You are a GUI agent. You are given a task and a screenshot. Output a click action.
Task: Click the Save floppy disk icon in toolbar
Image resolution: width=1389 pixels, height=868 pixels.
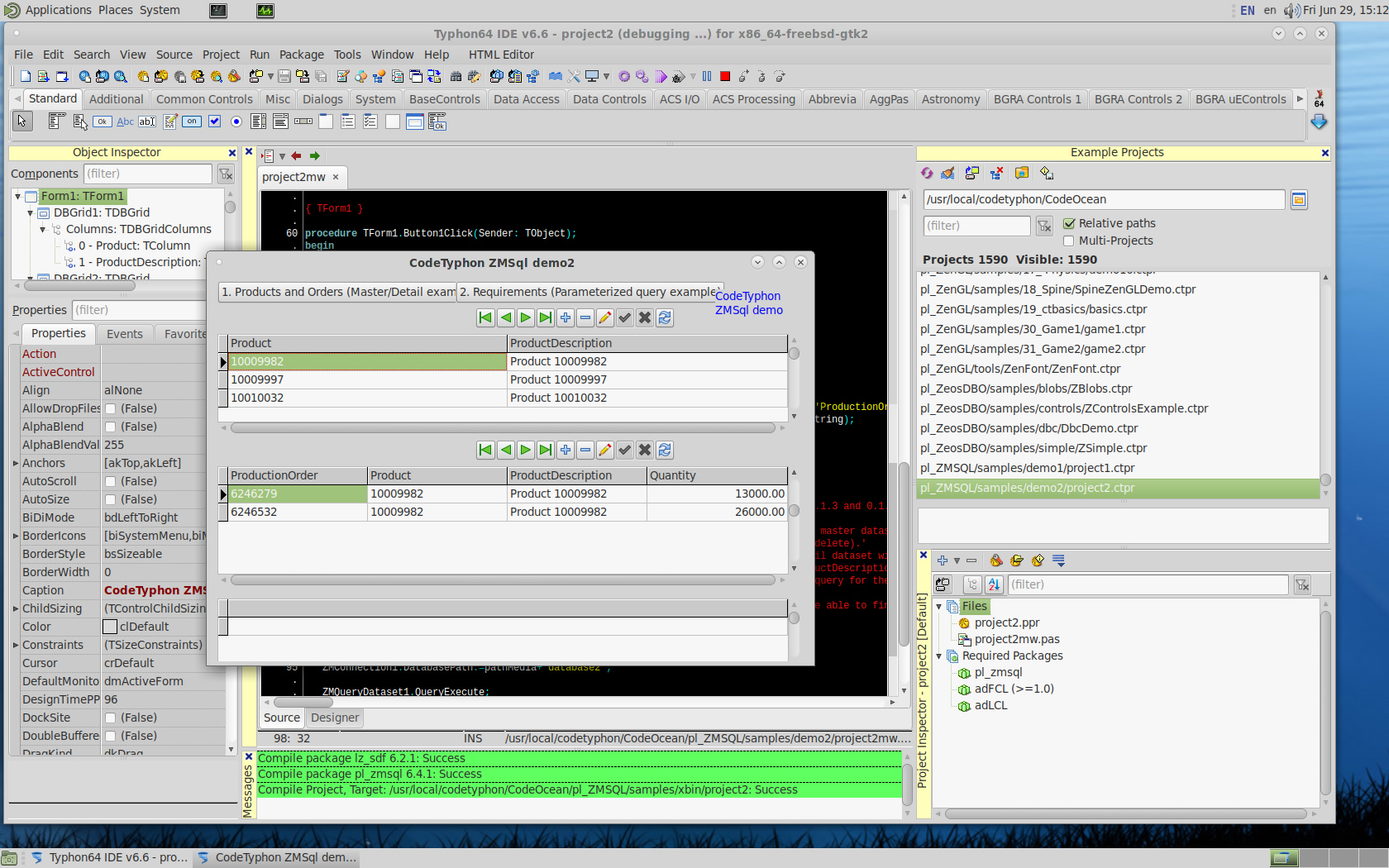284,76
